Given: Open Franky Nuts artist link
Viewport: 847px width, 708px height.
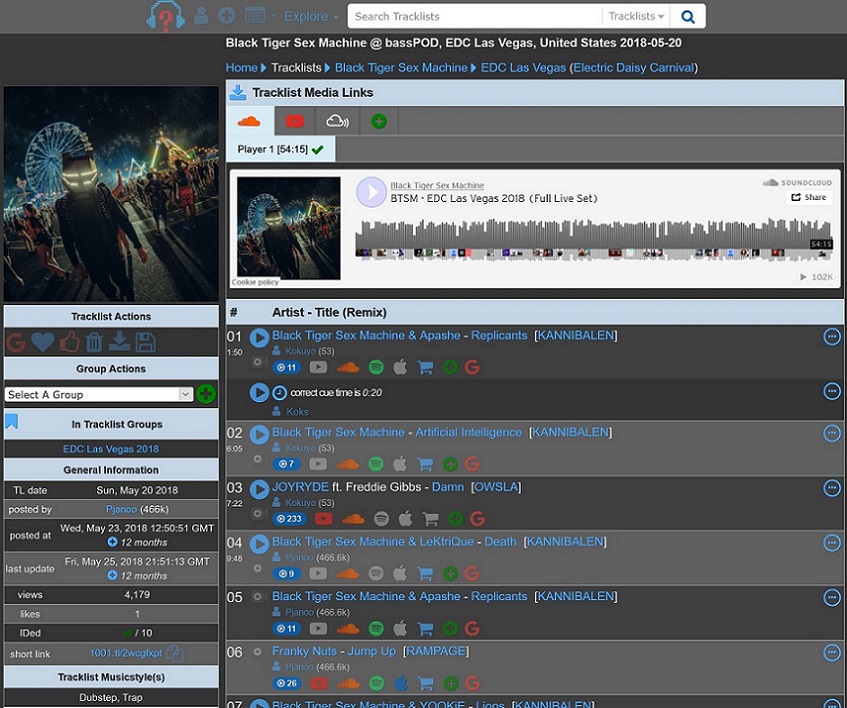Looking at the screenshot, I should coord(304,651).
